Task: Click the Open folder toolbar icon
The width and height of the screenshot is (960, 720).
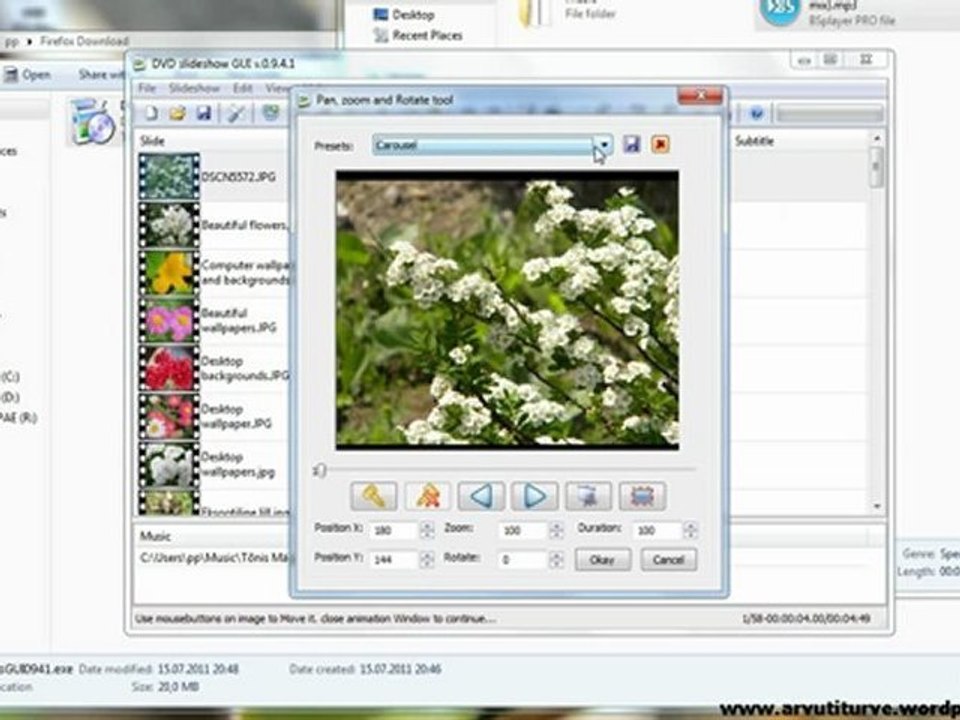Action: (178, 113)
